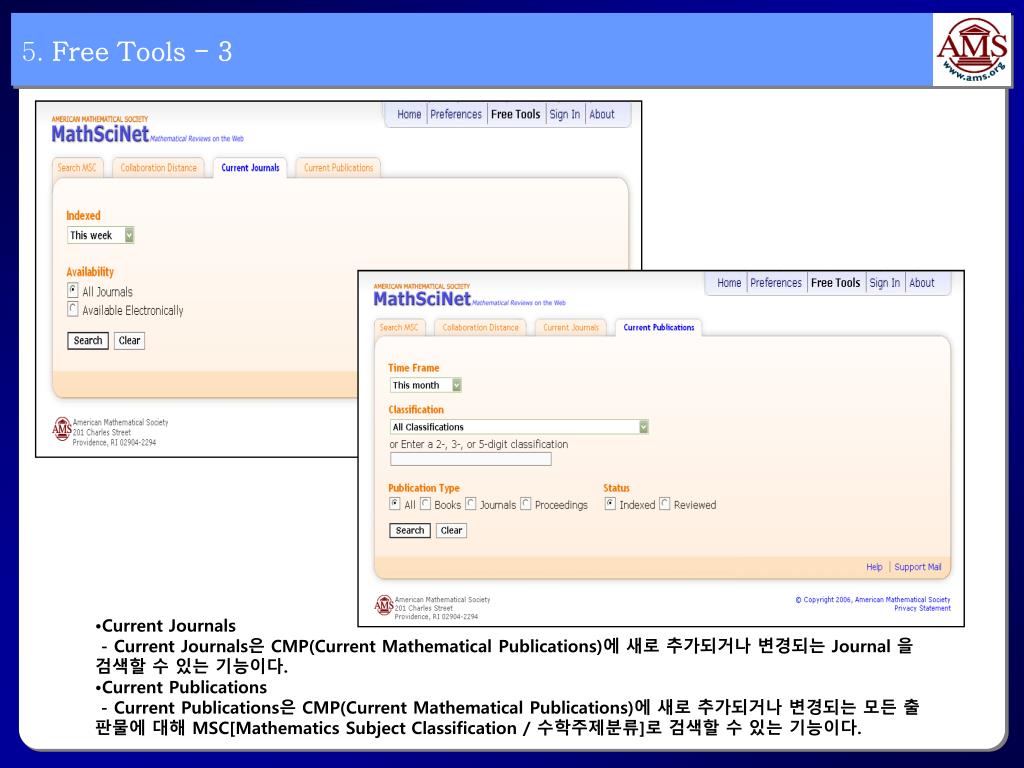Viewport: 1024px width, 768px height.
Task: Click About in Journals window nav
Action: pyautogui.click(x=602, y=114)
